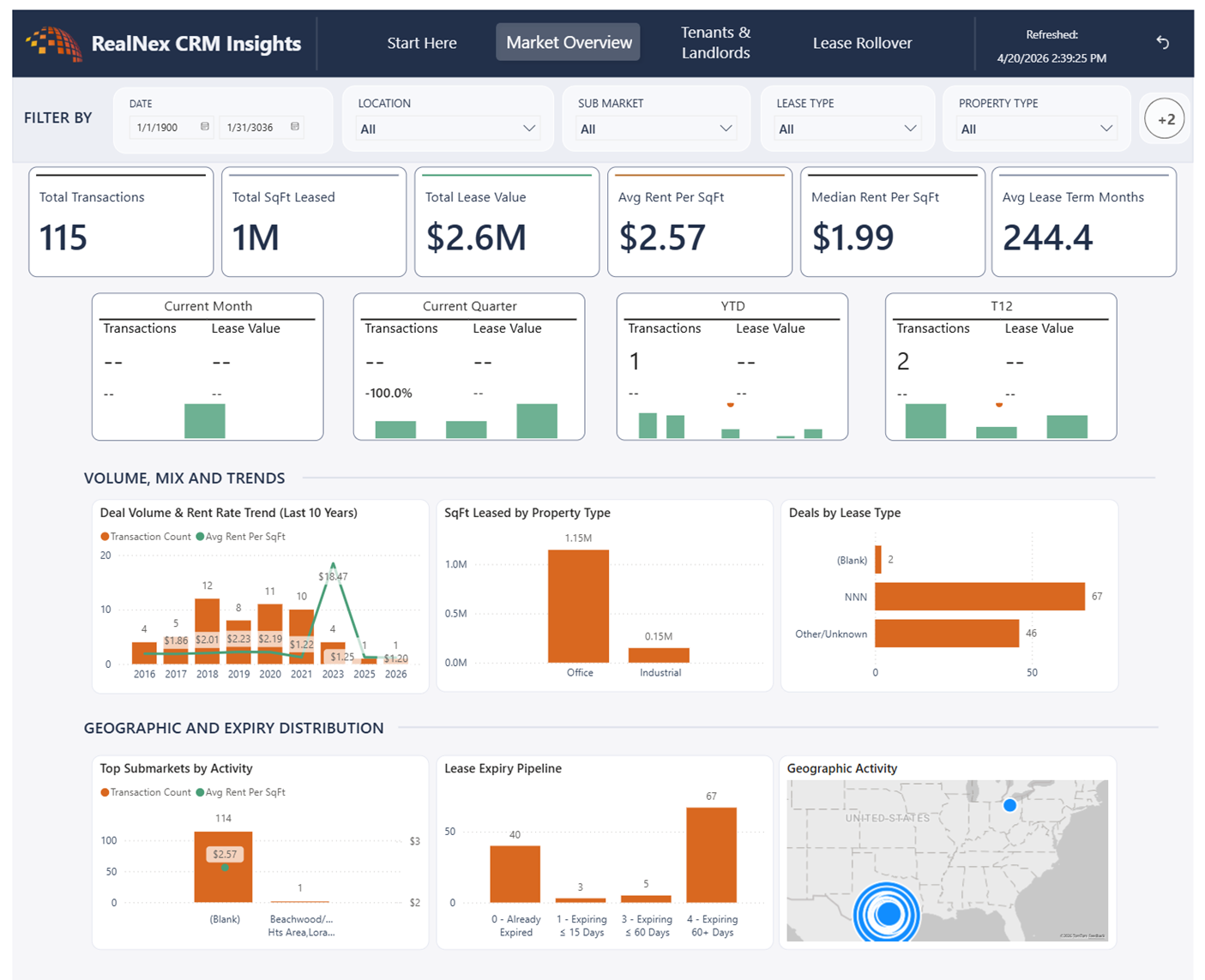The image size is (1205, 980).
Task: Switch to Tenants & Landlords tab
Action: 715,43
